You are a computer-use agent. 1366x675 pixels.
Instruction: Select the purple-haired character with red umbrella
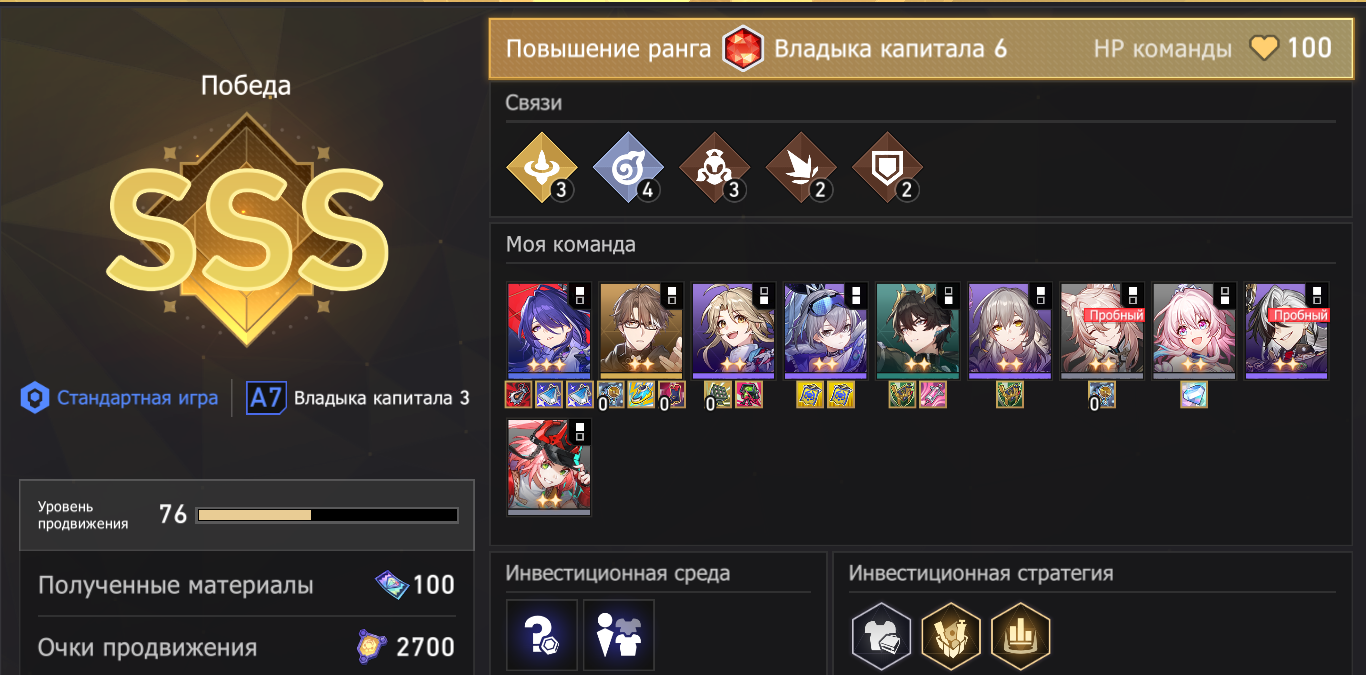point(549,331)
